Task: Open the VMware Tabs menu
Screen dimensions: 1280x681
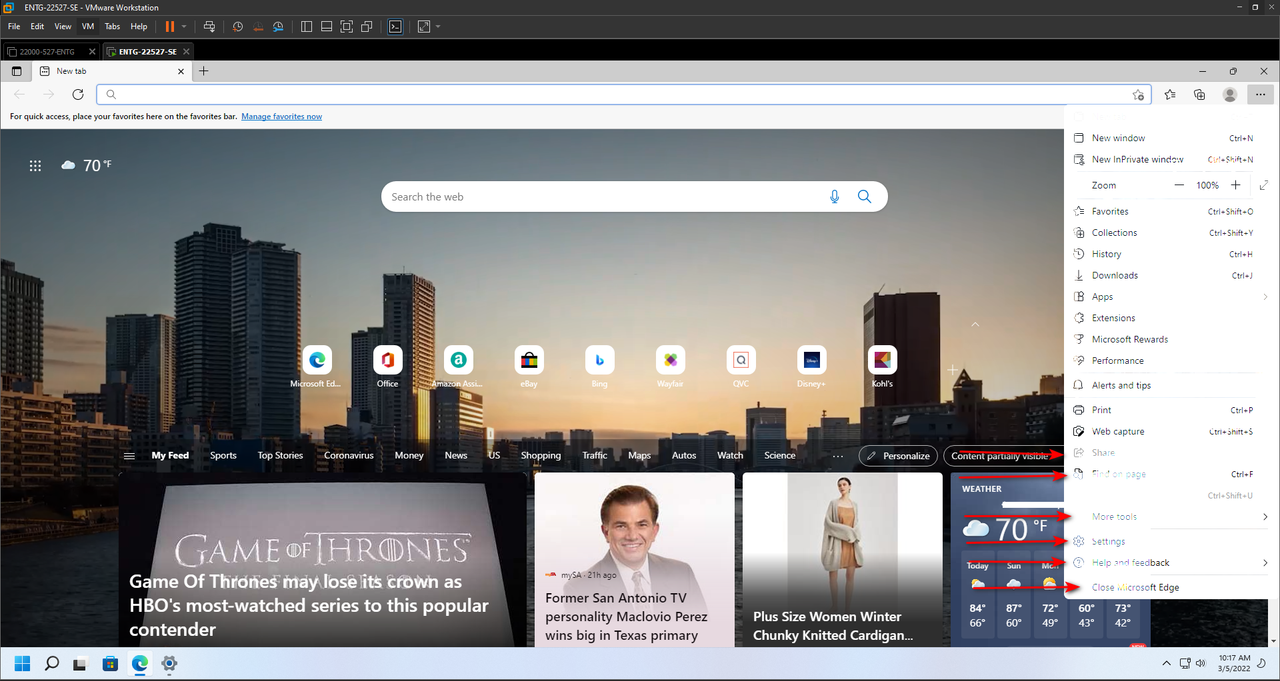Action: pos(112,26)
